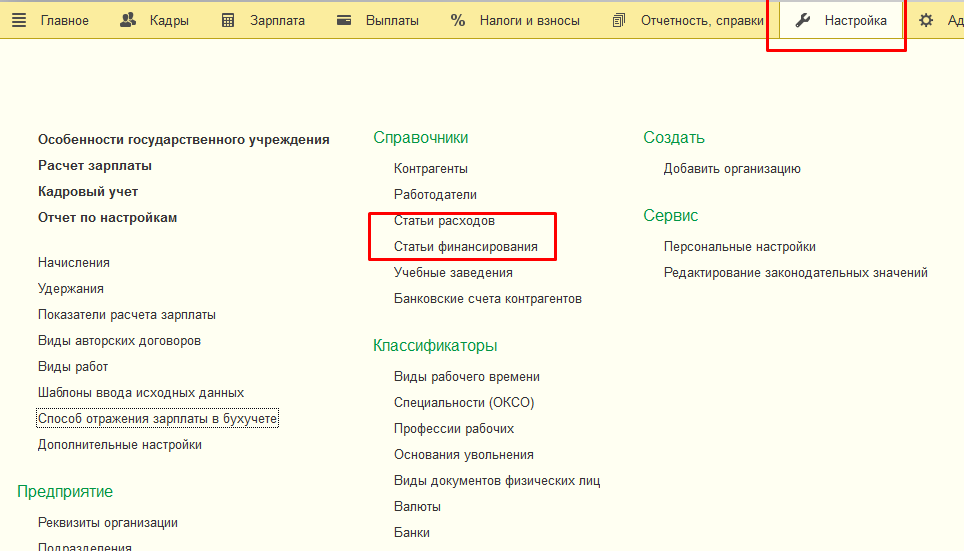Open Персональные настройки under Сервис

point(739,247)
